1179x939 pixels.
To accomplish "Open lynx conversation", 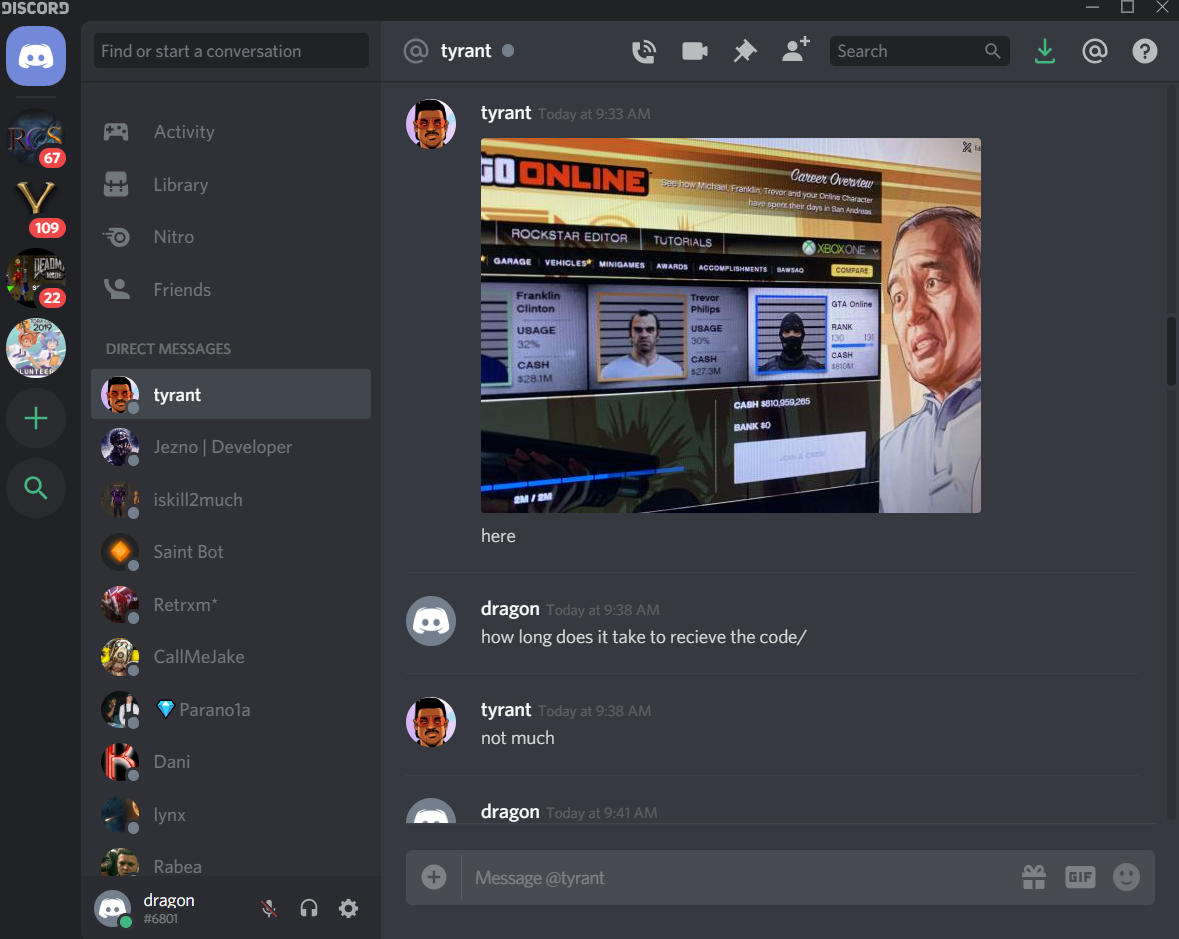I will [x=231, y=814].
